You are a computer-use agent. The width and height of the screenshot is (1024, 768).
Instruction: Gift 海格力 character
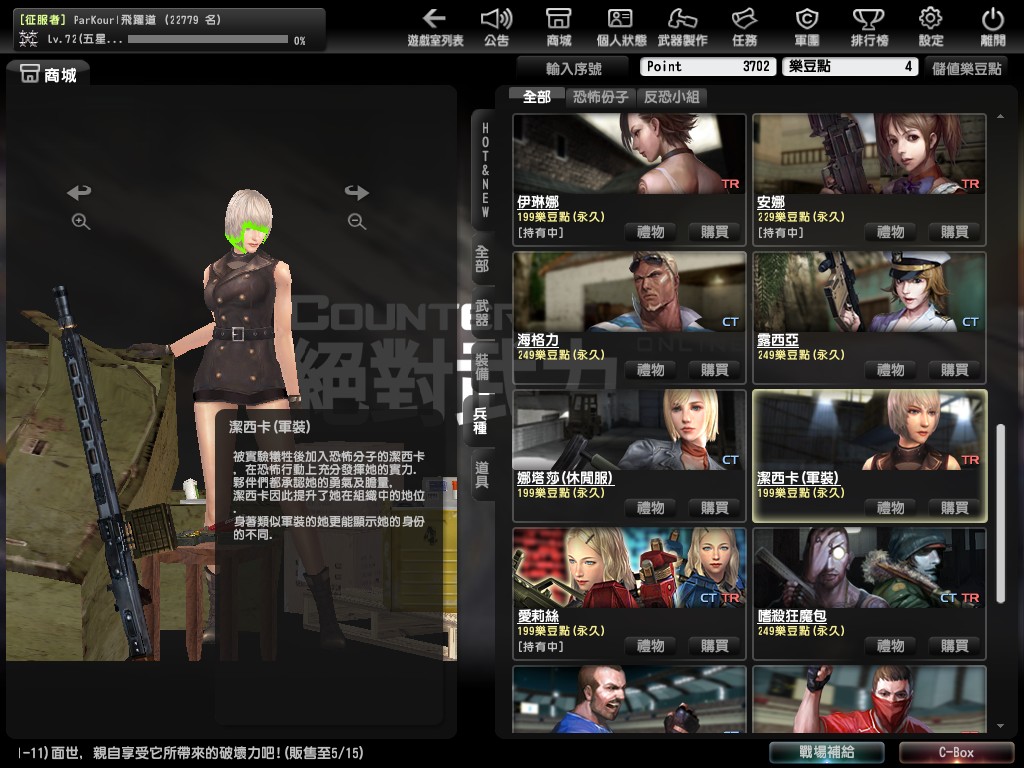click(650, 370)
